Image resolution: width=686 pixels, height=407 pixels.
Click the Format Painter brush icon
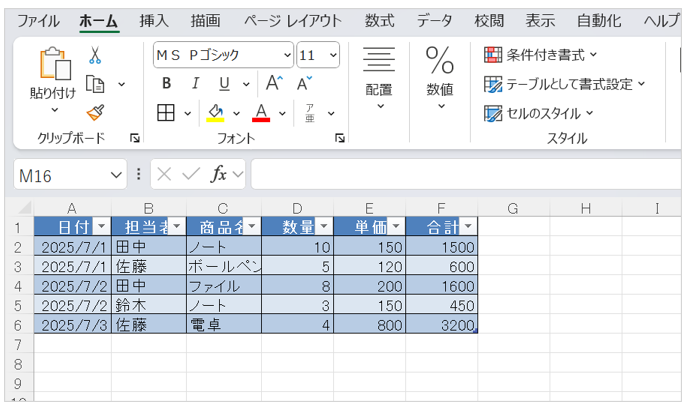click(95, 113)
